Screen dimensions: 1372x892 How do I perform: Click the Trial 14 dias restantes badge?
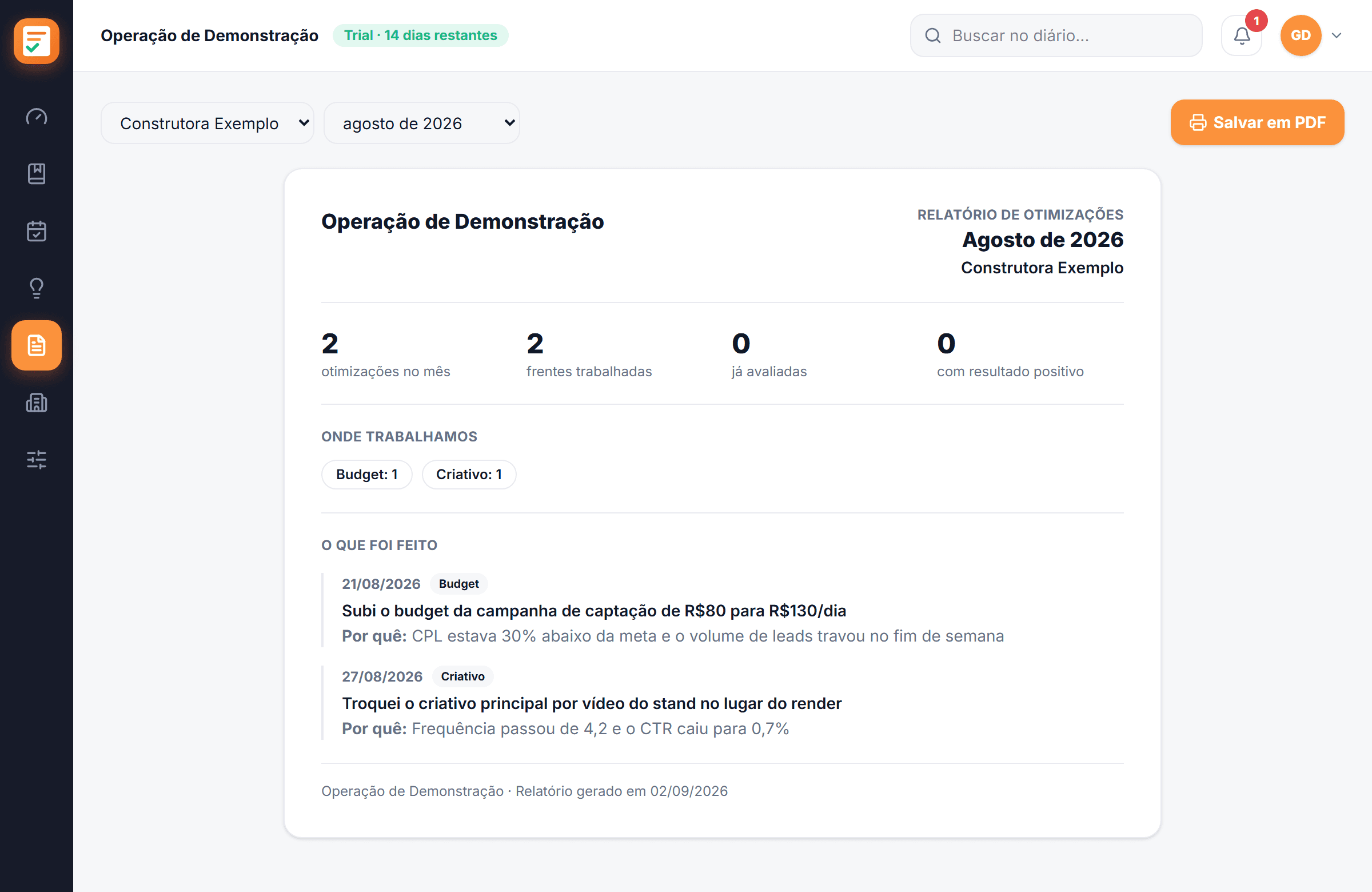point(421,35)
